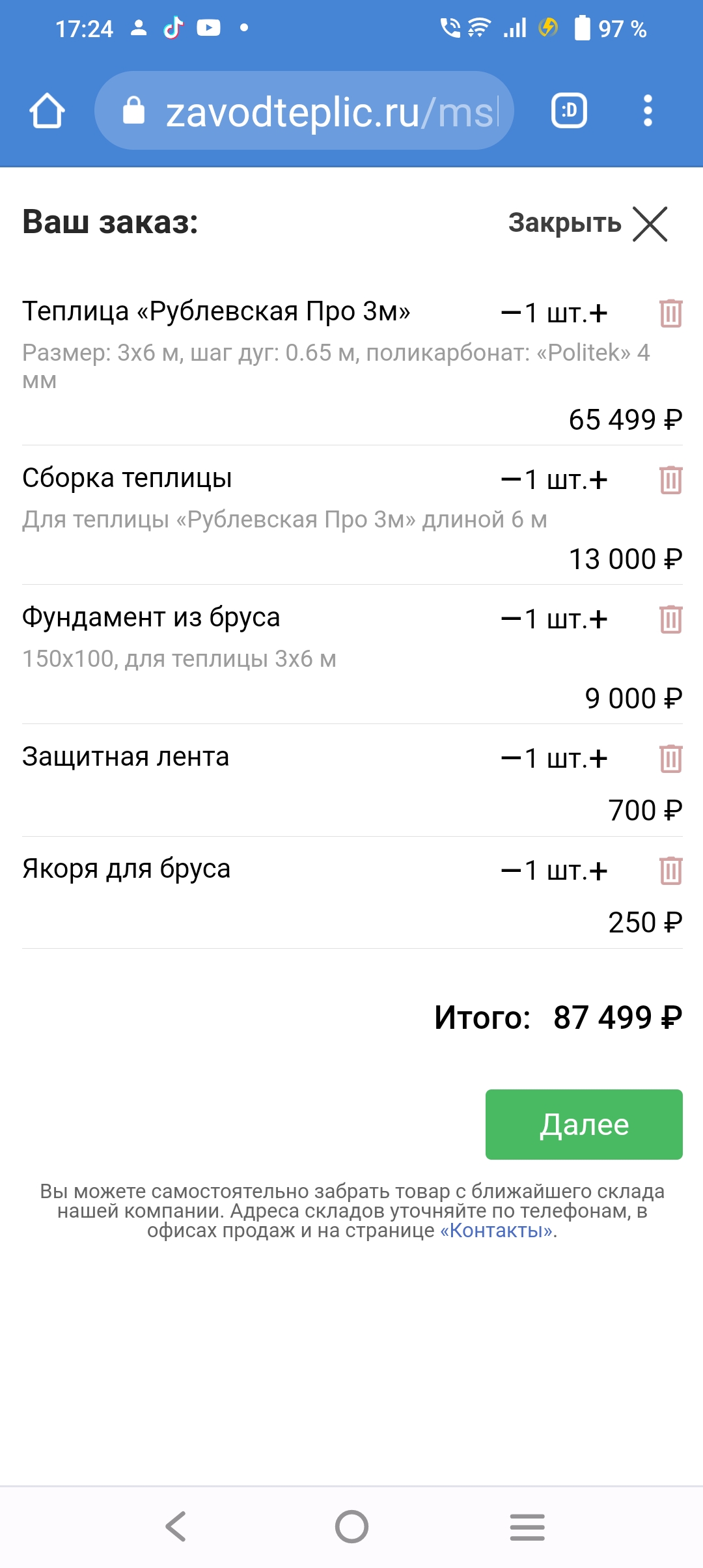Decrease Теплица «Рублевская Про 3м» quantity
The width and height of the screenshot is (703, 1568).
pos(511,314)
